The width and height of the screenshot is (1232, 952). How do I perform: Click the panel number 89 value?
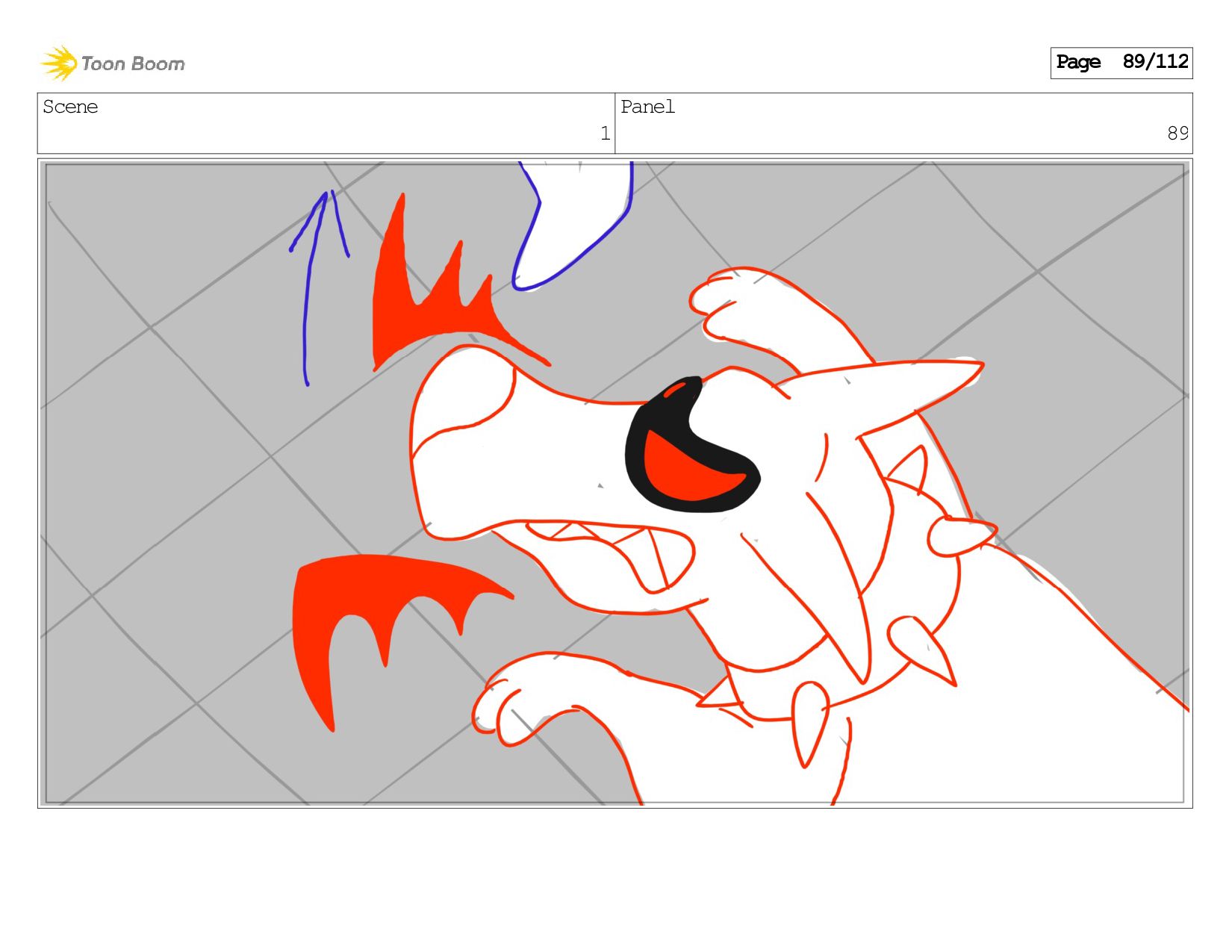[x=1177, y=134]
